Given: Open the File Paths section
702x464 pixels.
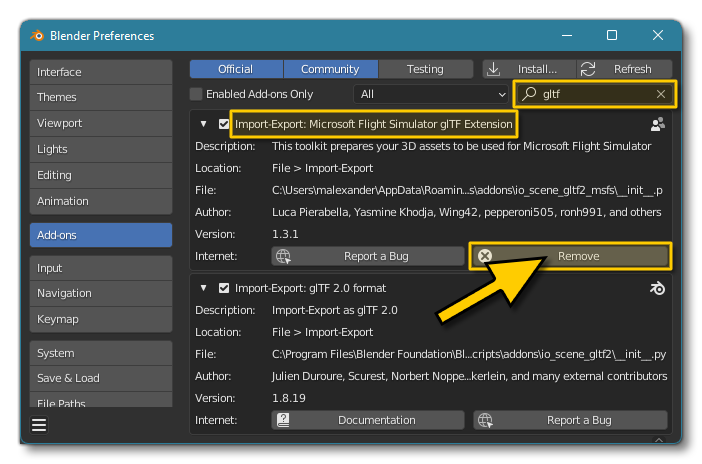Looking at the screenshot, I should tap(101, 400).
